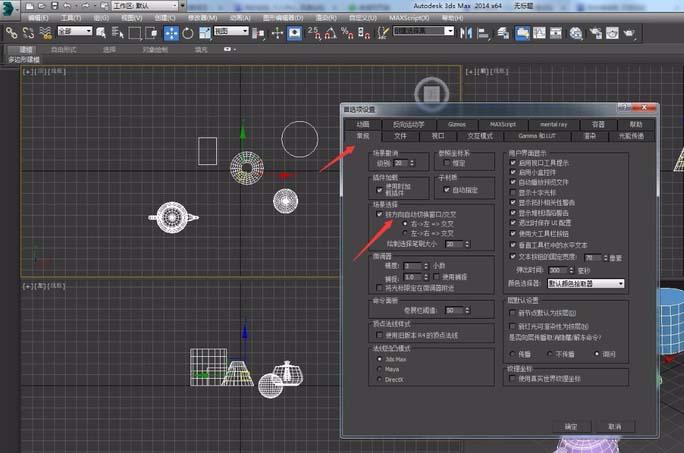The image size is (684, 453).
Task: Click the rectangular selection region icon
Action: (137, 33)
